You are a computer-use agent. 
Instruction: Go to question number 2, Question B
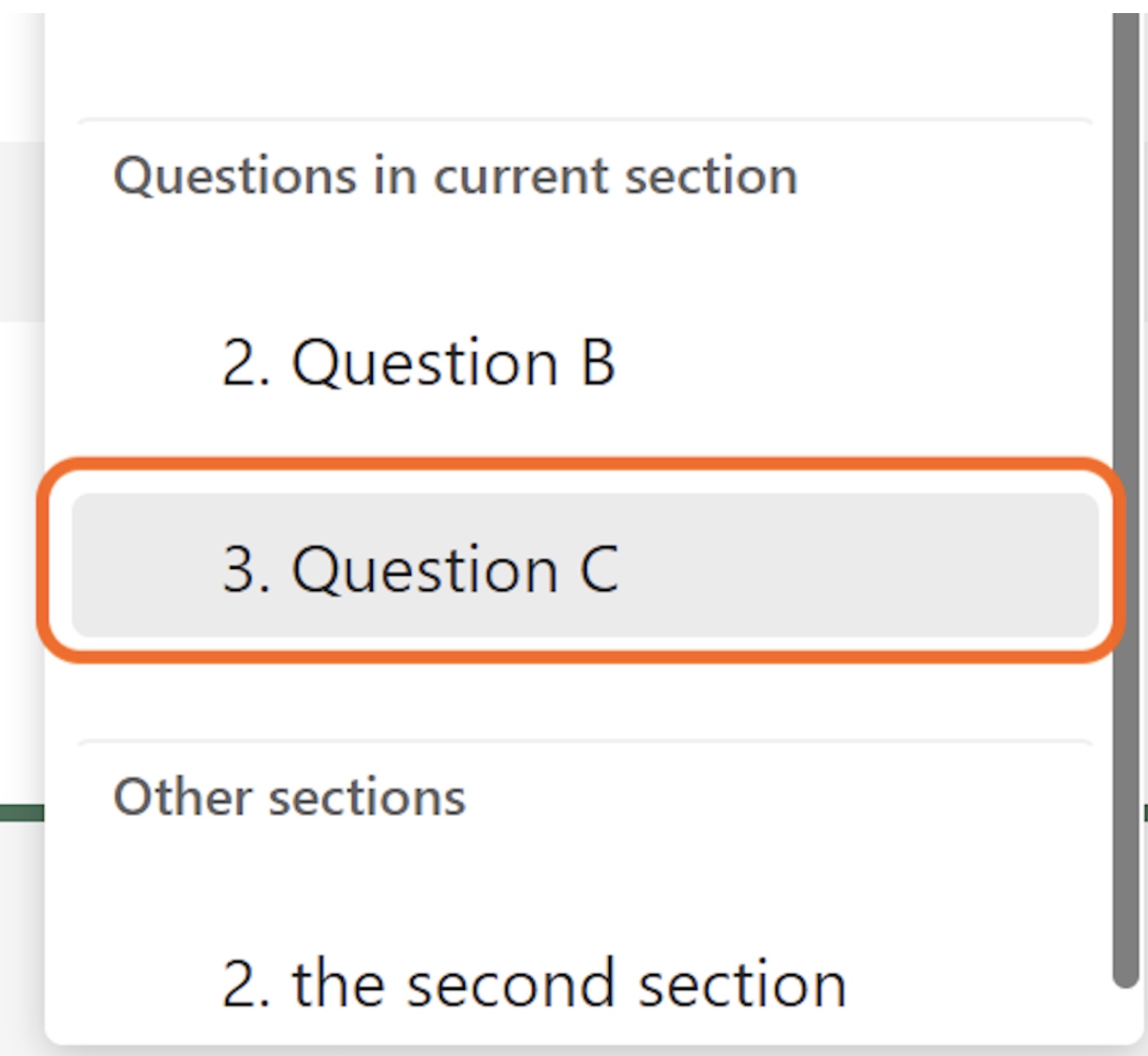pyautogui.click(x=418, y=363)
